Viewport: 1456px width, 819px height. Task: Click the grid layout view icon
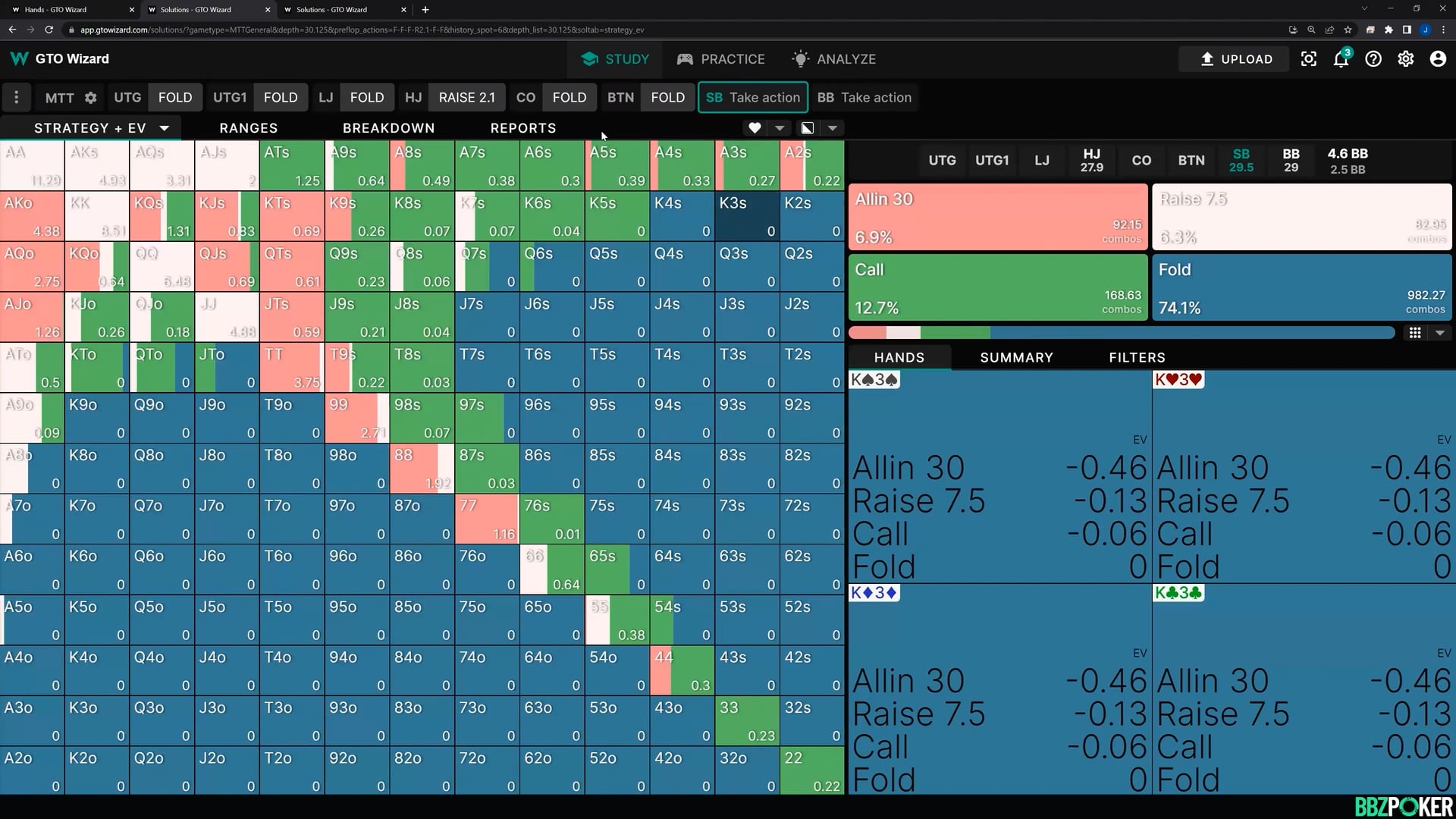[1415, 333]
